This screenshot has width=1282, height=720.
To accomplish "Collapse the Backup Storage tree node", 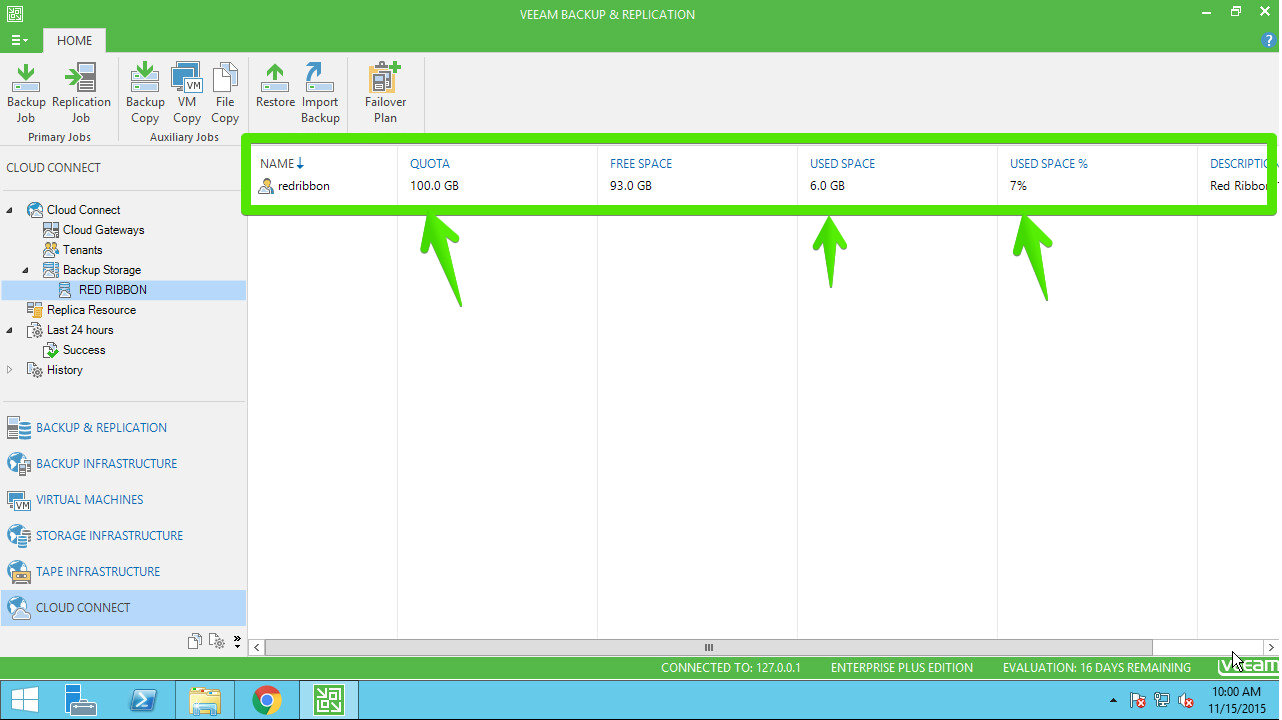I will (x=27, y=270).
